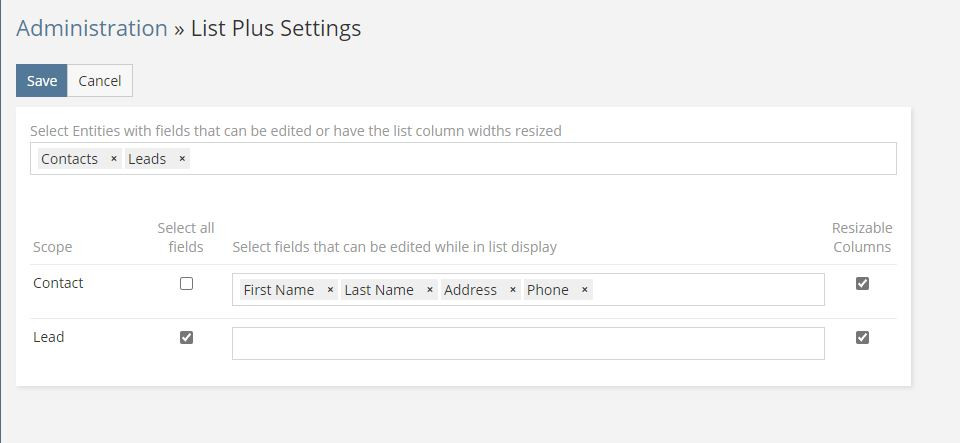Image resolution: width=960 pixels, height=443 pixels.
Task: Remove Phone field tag
Action: pos(585,290)
